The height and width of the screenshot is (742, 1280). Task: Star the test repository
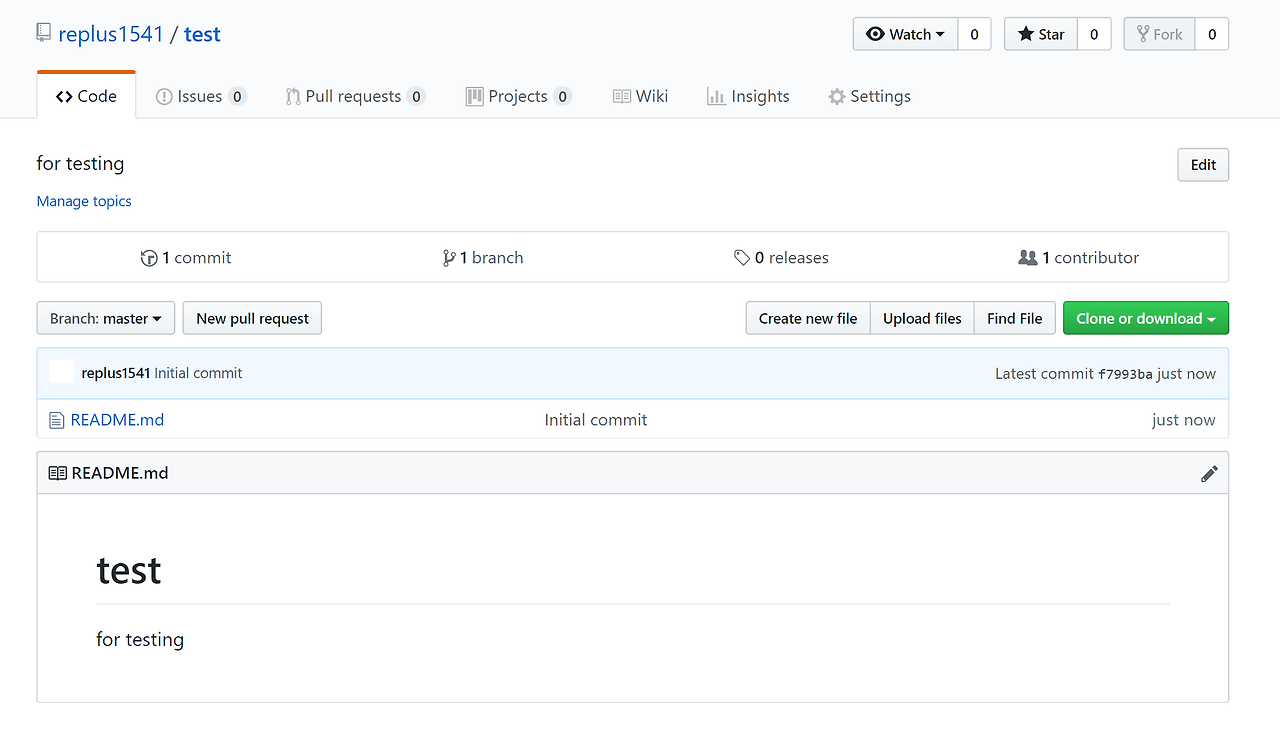pos(1041,34)
